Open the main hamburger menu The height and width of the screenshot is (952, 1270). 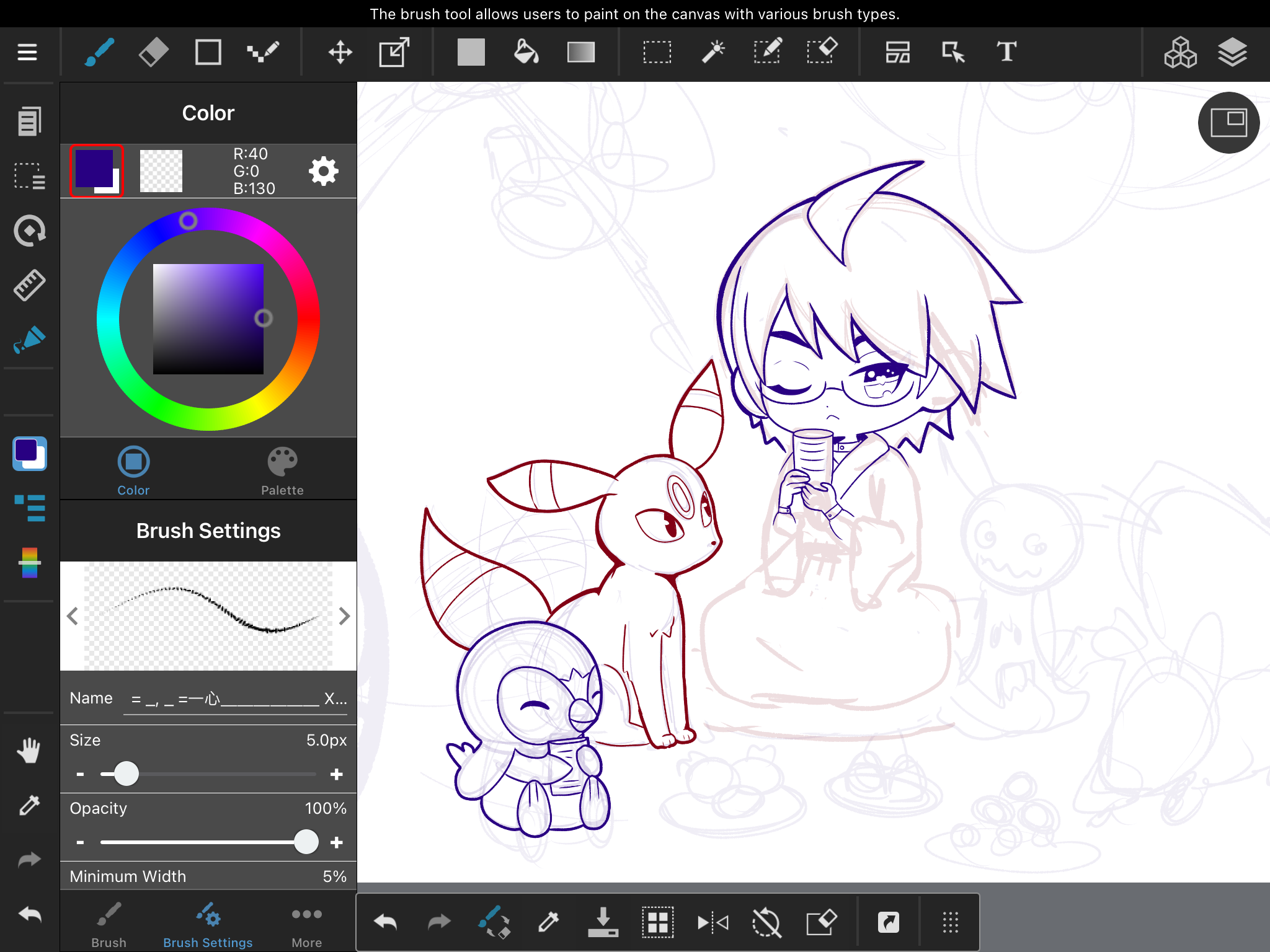(x=27, y=52)
